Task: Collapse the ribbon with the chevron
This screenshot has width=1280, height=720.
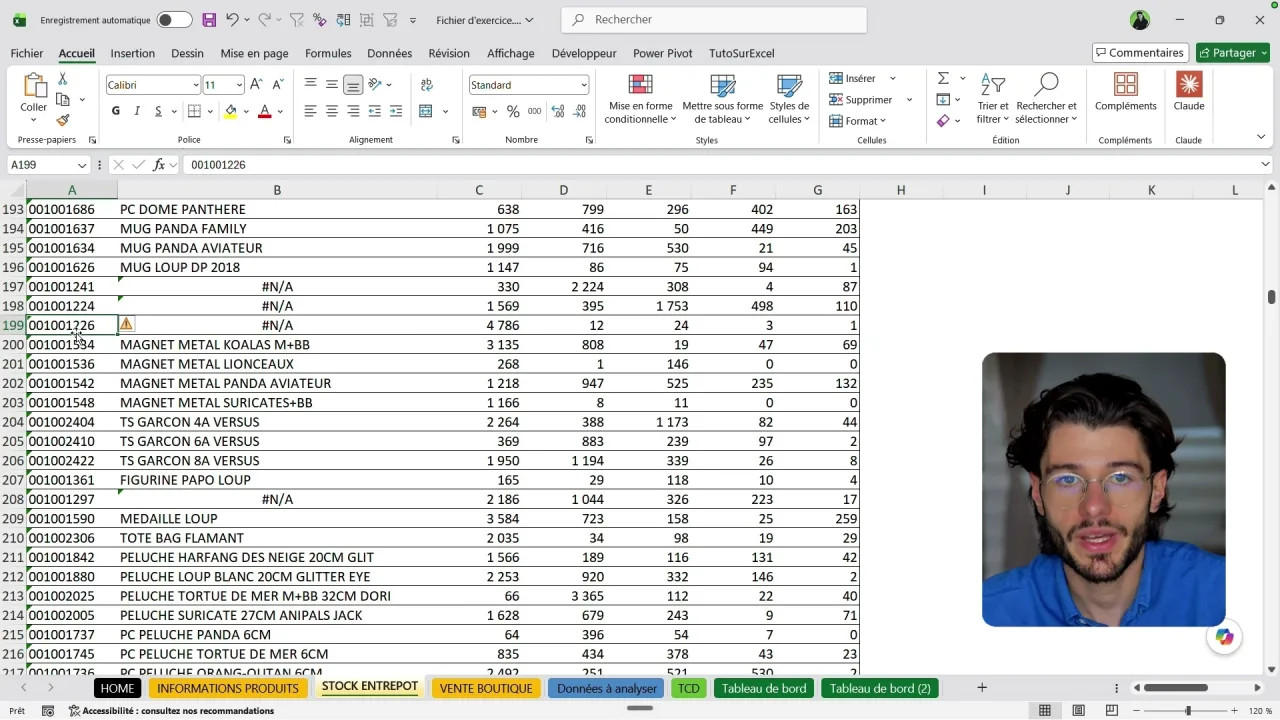Action: [x=1261, y=136]
